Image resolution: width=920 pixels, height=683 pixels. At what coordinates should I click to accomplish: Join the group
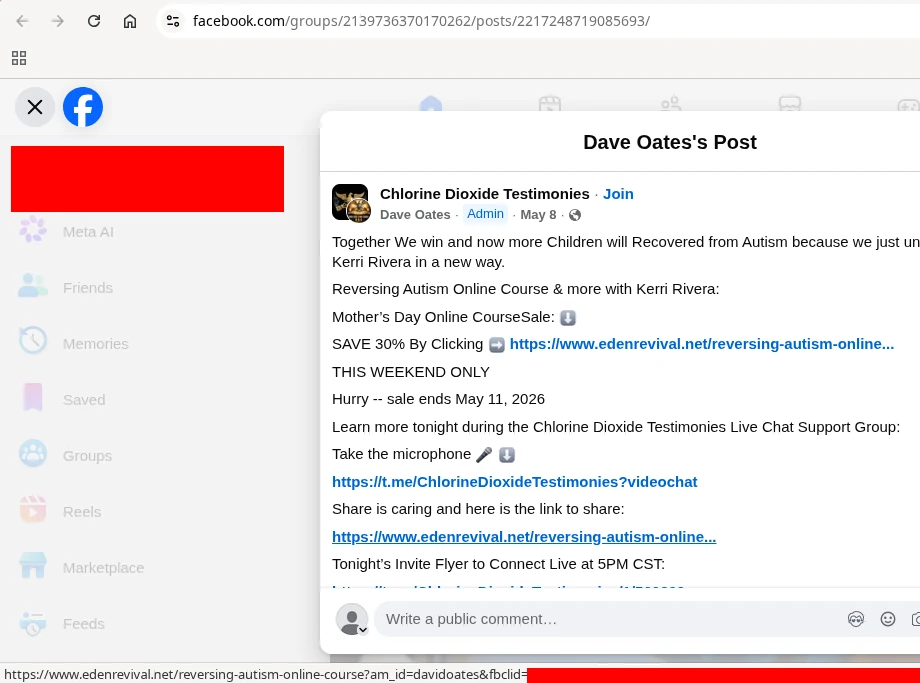tap(618, 194)
